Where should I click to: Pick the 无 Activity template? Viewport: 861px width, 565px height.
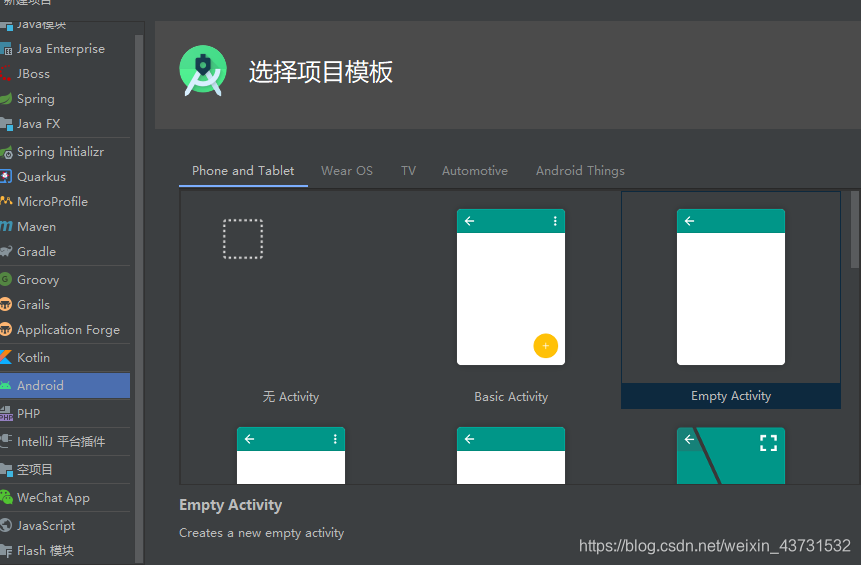[290, 300]
